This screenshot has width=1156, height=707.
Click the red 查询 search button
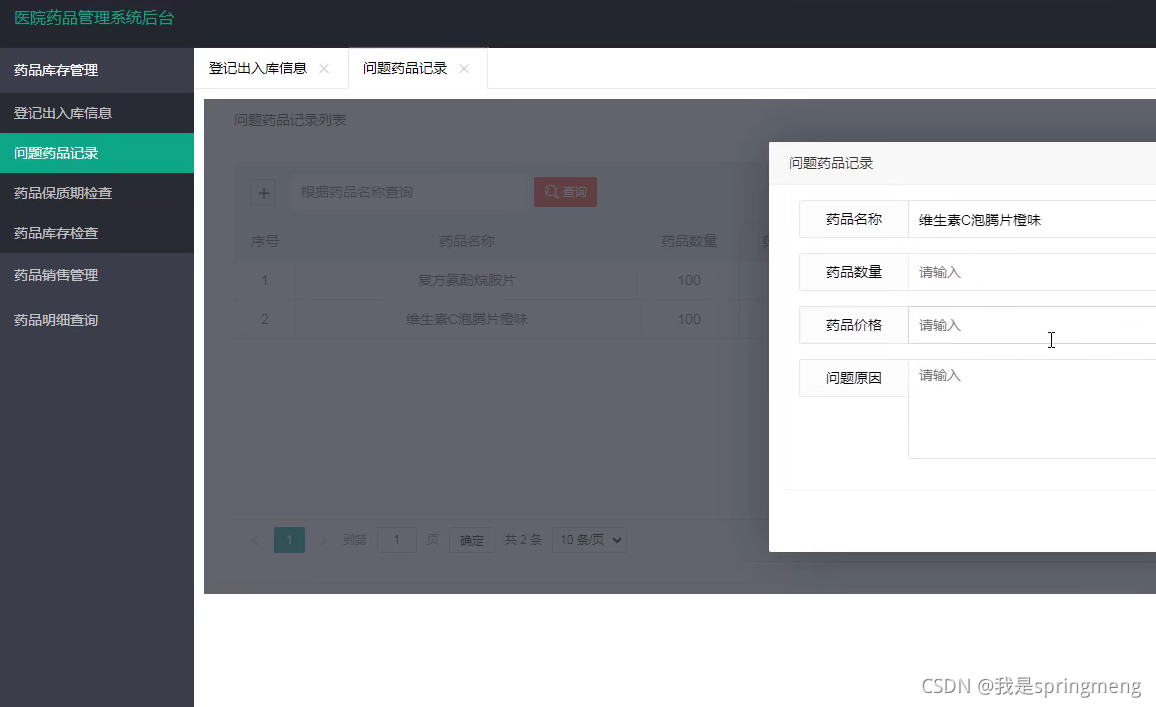tap(565, 192)
